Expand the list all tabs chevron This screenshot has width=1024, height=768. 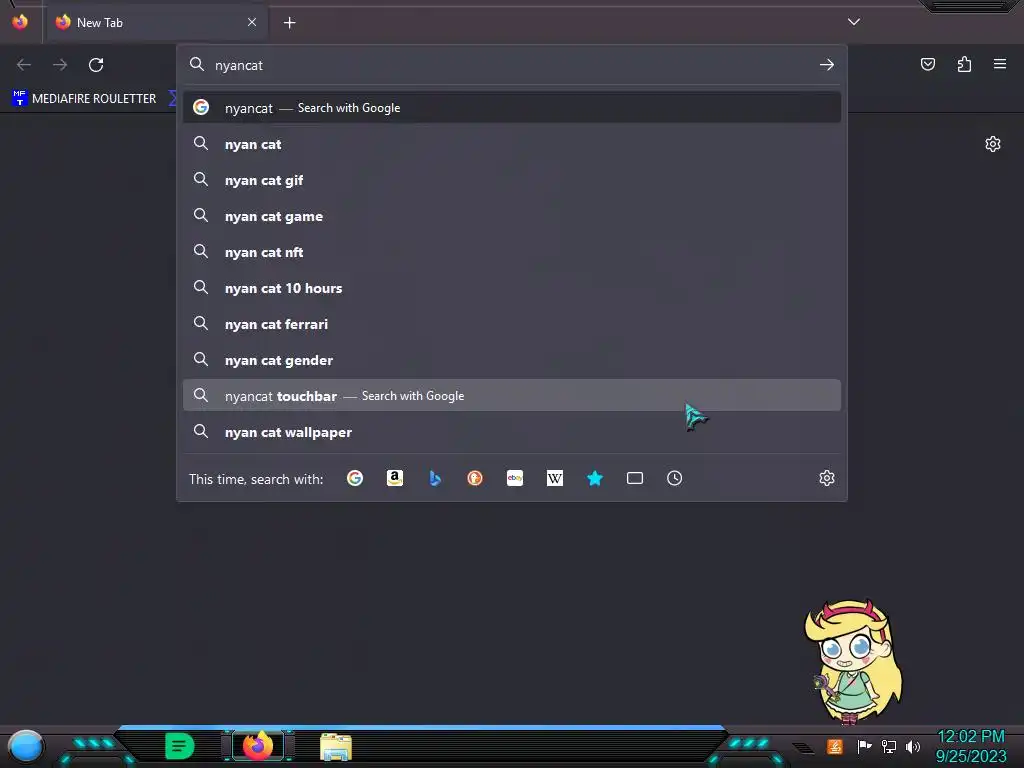coord(854,22)
